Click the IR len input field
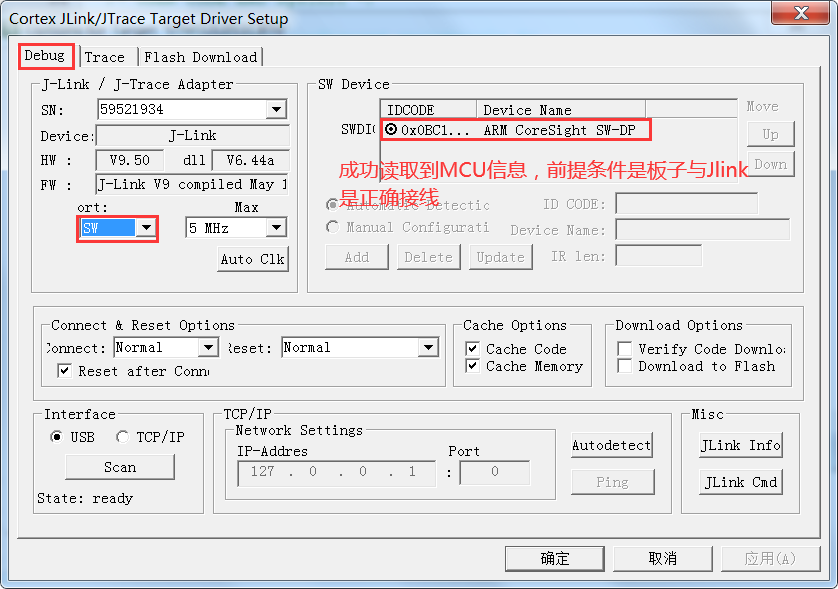This screenshot has width=838, height=589. point(658,255)
